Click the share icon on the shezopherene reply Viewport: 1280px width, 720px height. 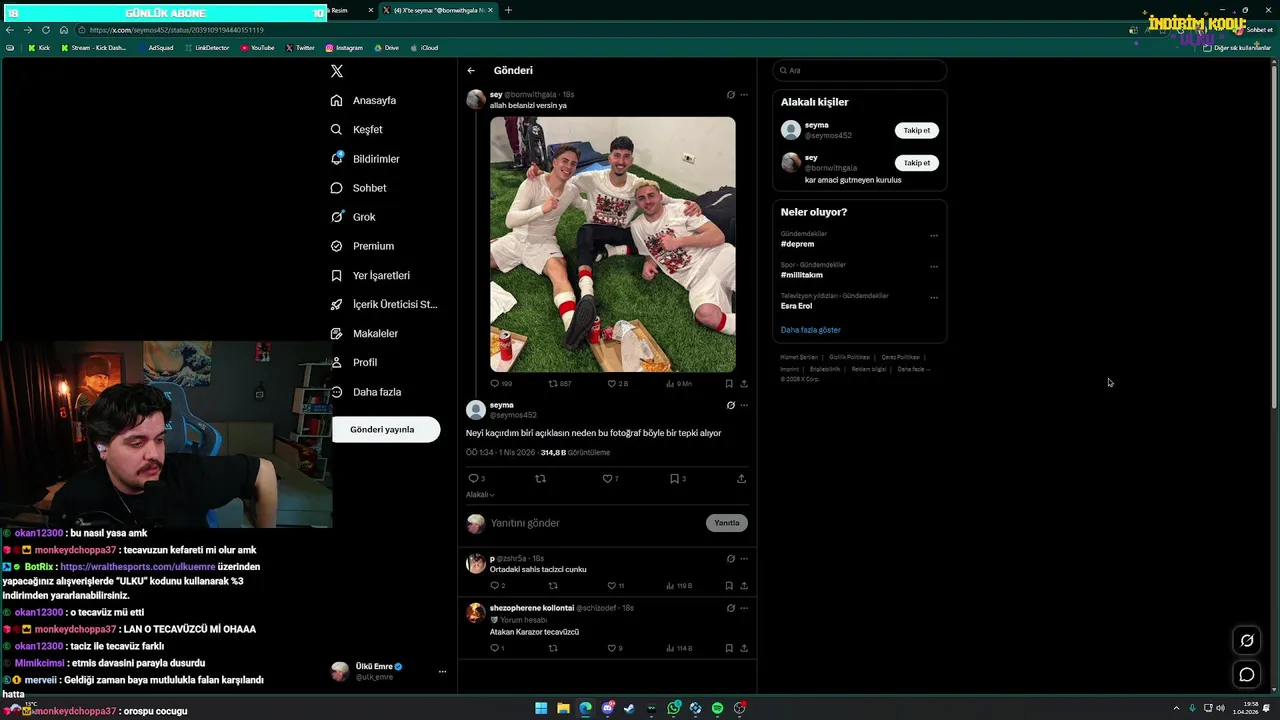743,648
